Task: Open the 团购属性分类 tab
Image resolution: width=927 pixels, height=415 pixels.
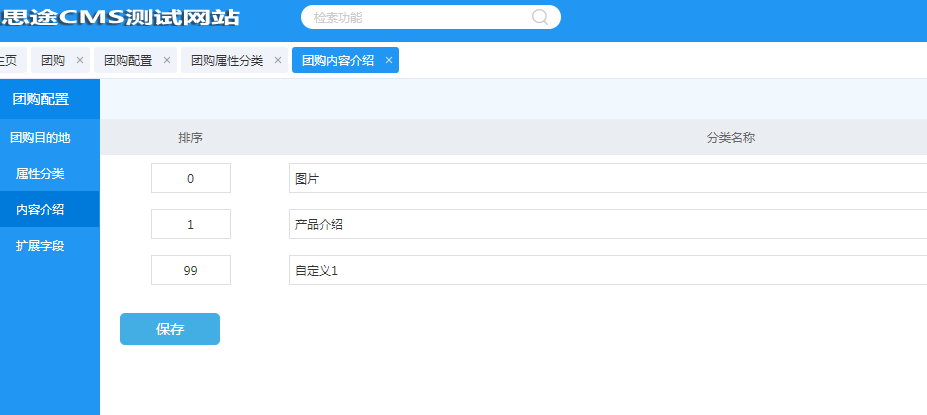Action: [x=227, y=61]
